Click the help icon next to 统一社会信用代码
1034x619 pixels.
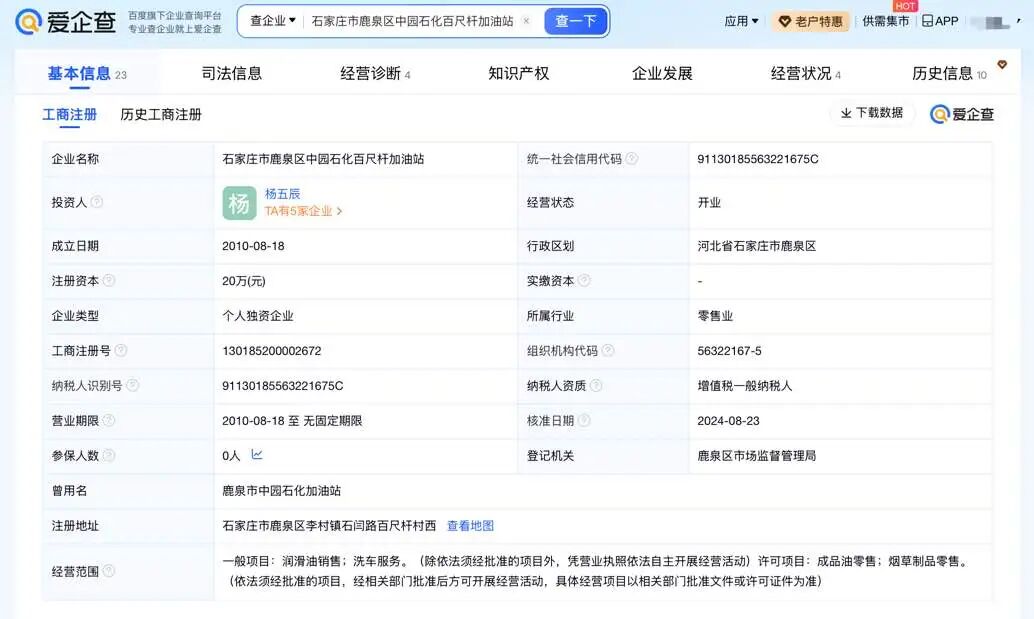tap(632, 158)
